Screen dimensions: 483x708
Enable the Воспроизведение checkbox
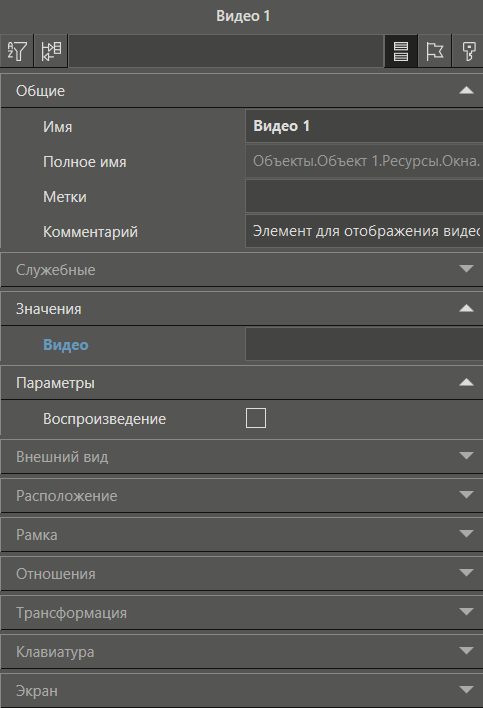[256, 418]
